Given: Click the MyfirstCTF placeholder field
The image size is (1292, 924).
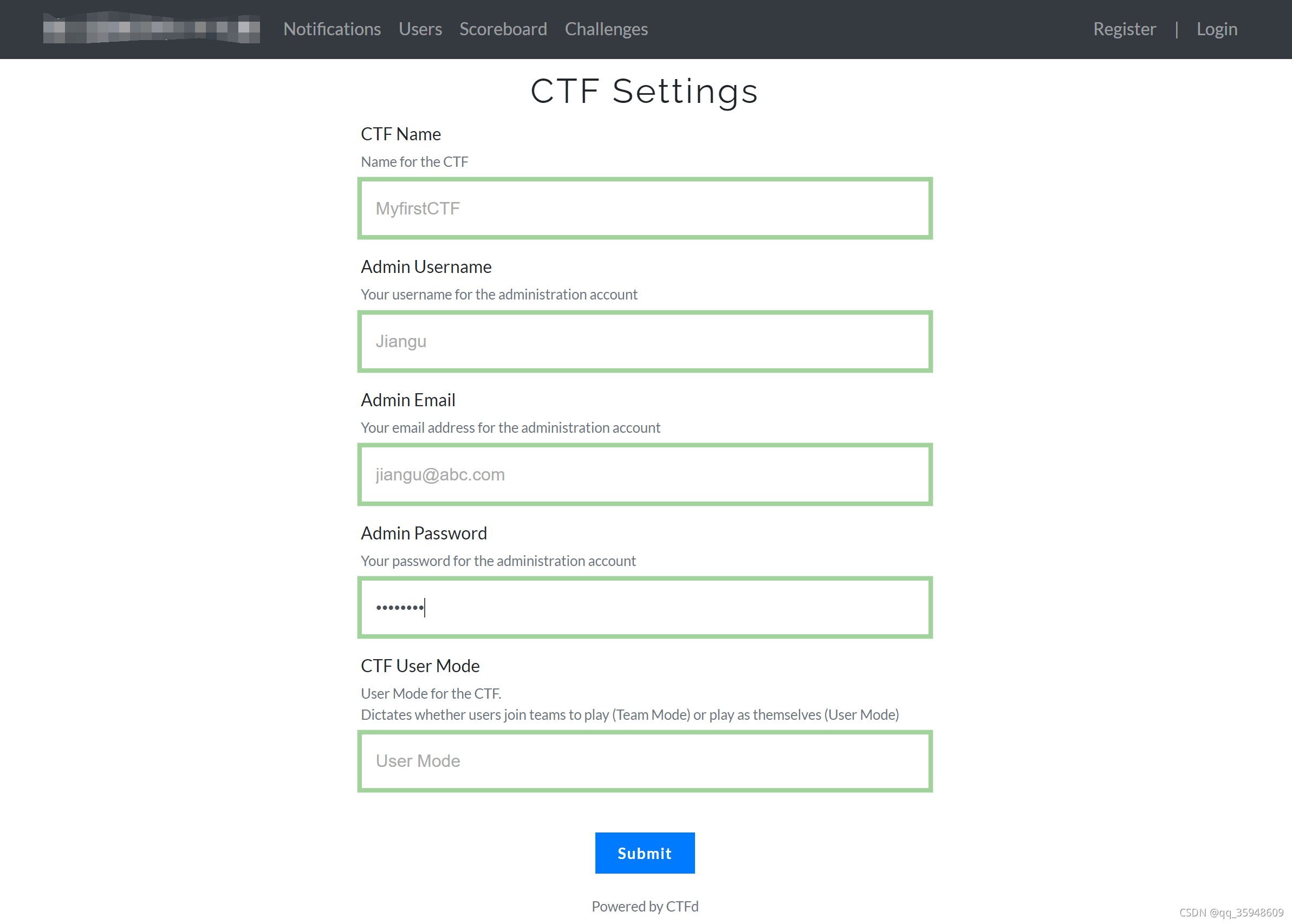Looking at the screenshot, I should click(645, 207).
